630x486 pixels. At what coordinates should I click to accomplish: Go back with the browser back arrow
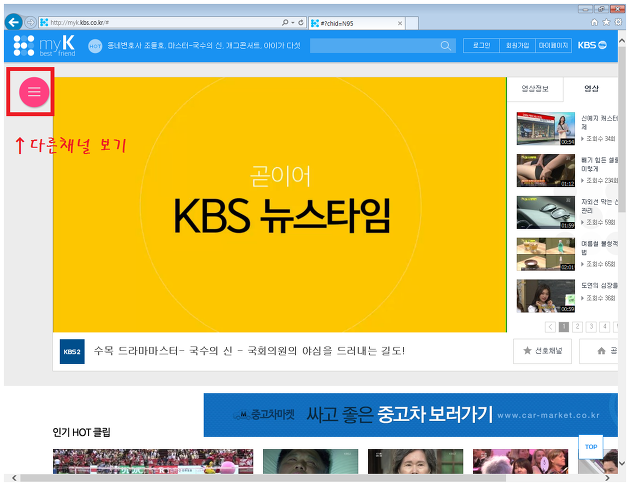click(14, 22)
